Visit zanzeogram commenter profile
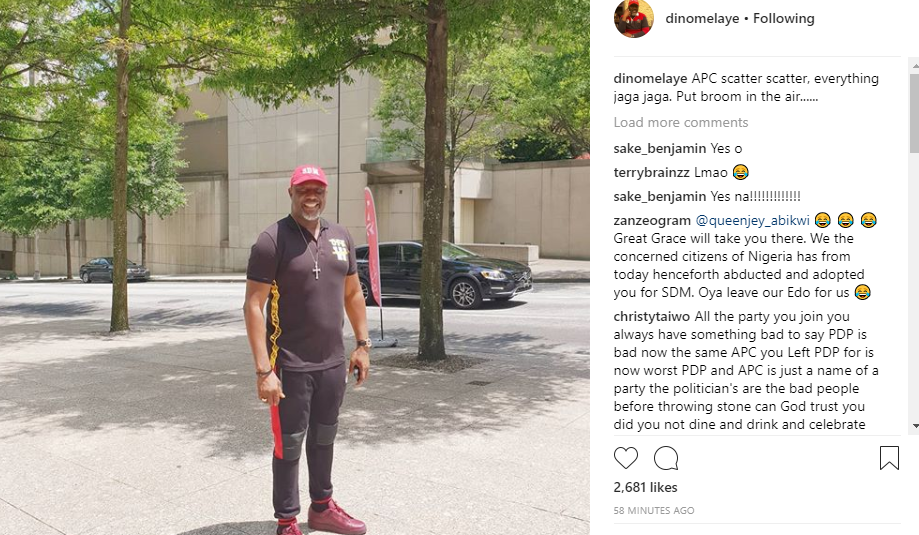The height and width of the screenshot is (535, 919). point(652,220)
